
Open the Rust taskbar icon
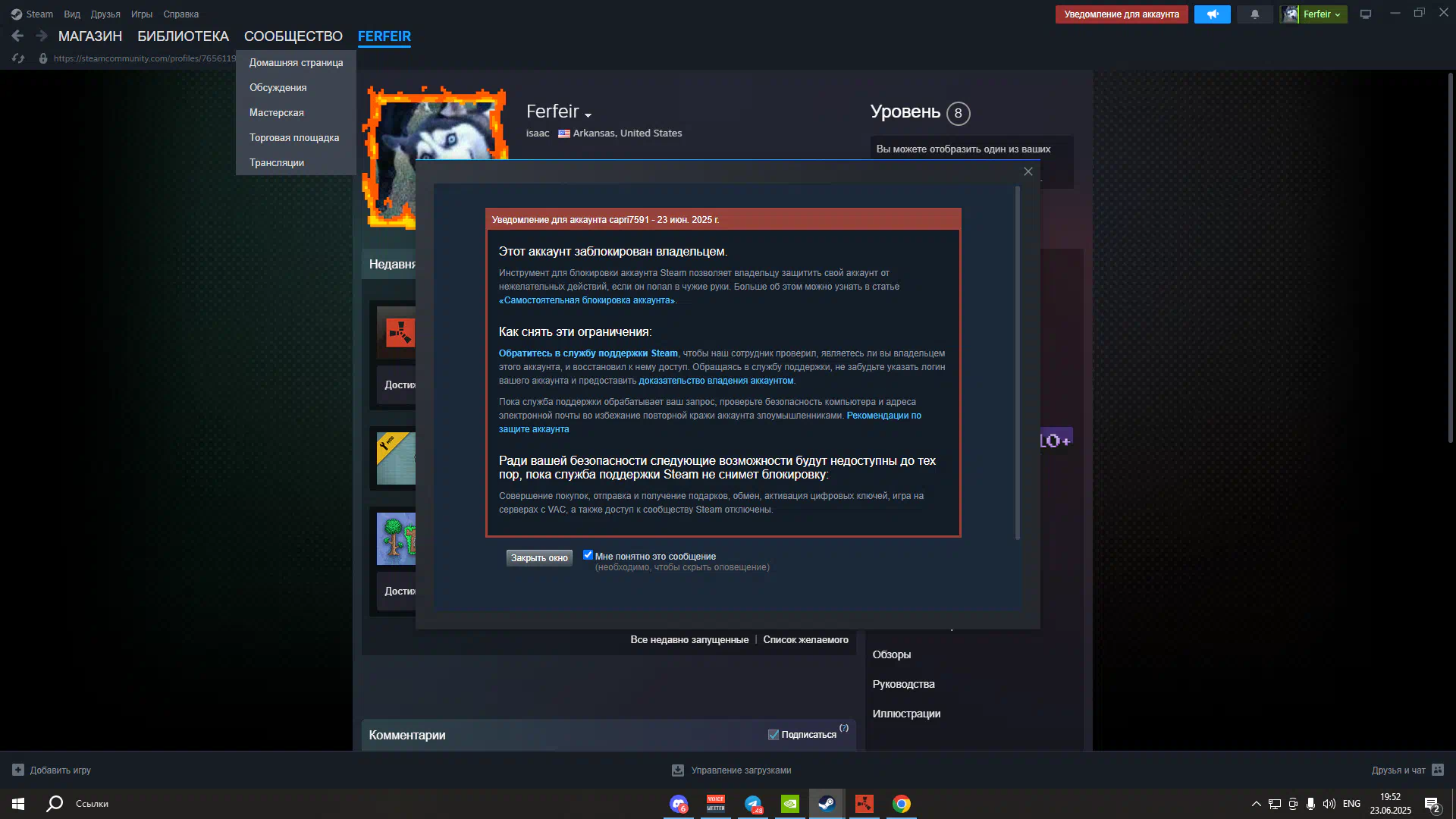click(864, 804)
